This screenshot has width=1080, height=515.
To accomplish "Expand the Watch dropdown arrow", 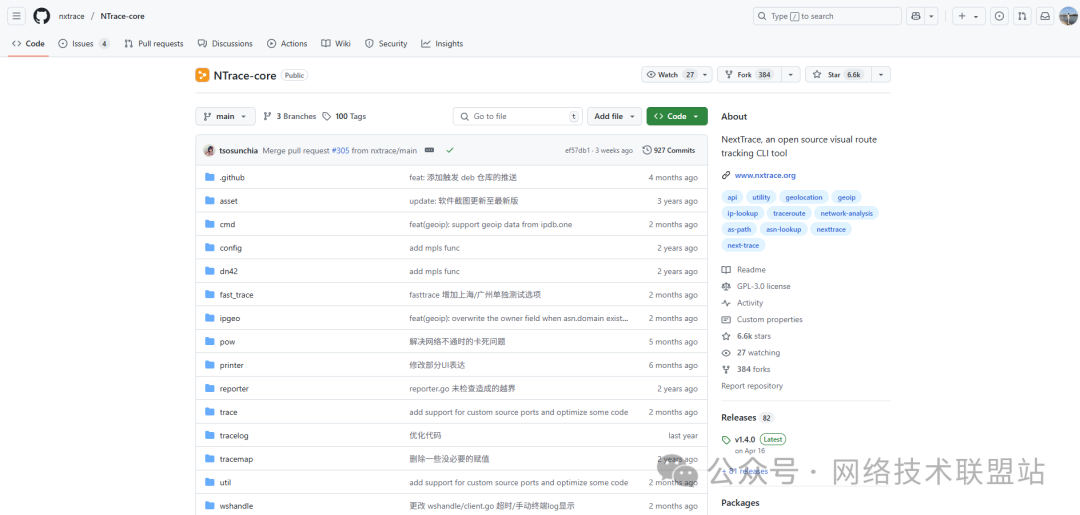I will tap(706, 74).
